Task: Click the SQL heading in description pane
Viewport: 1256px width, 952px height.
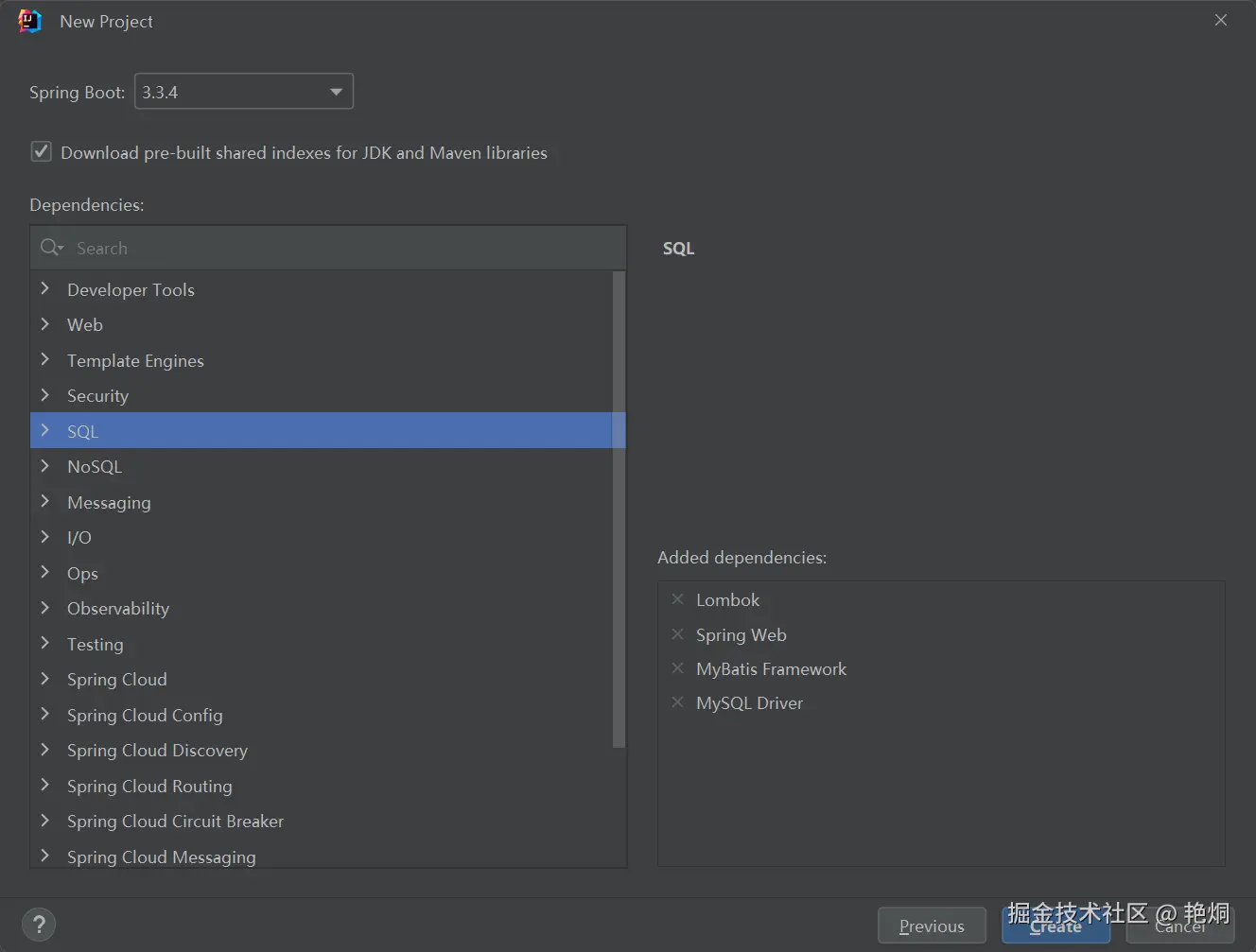Action: [678, 248]
